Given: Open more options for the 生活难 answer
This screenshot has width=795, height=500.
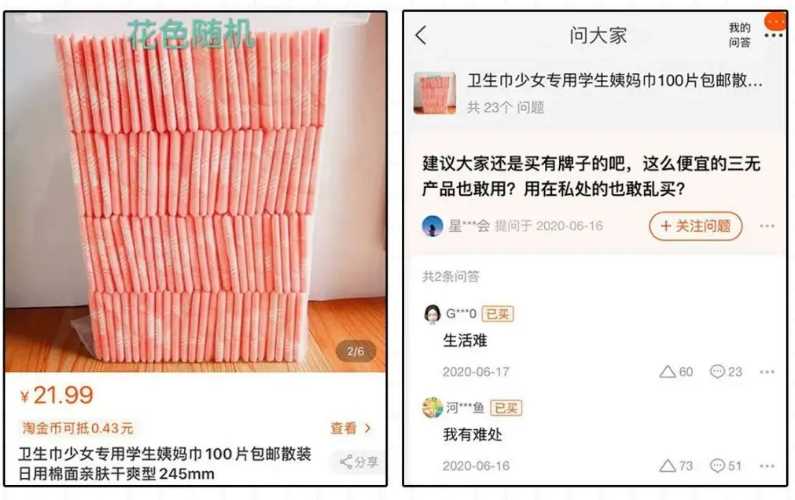Looking at the screenshot, I should [767, 372].
